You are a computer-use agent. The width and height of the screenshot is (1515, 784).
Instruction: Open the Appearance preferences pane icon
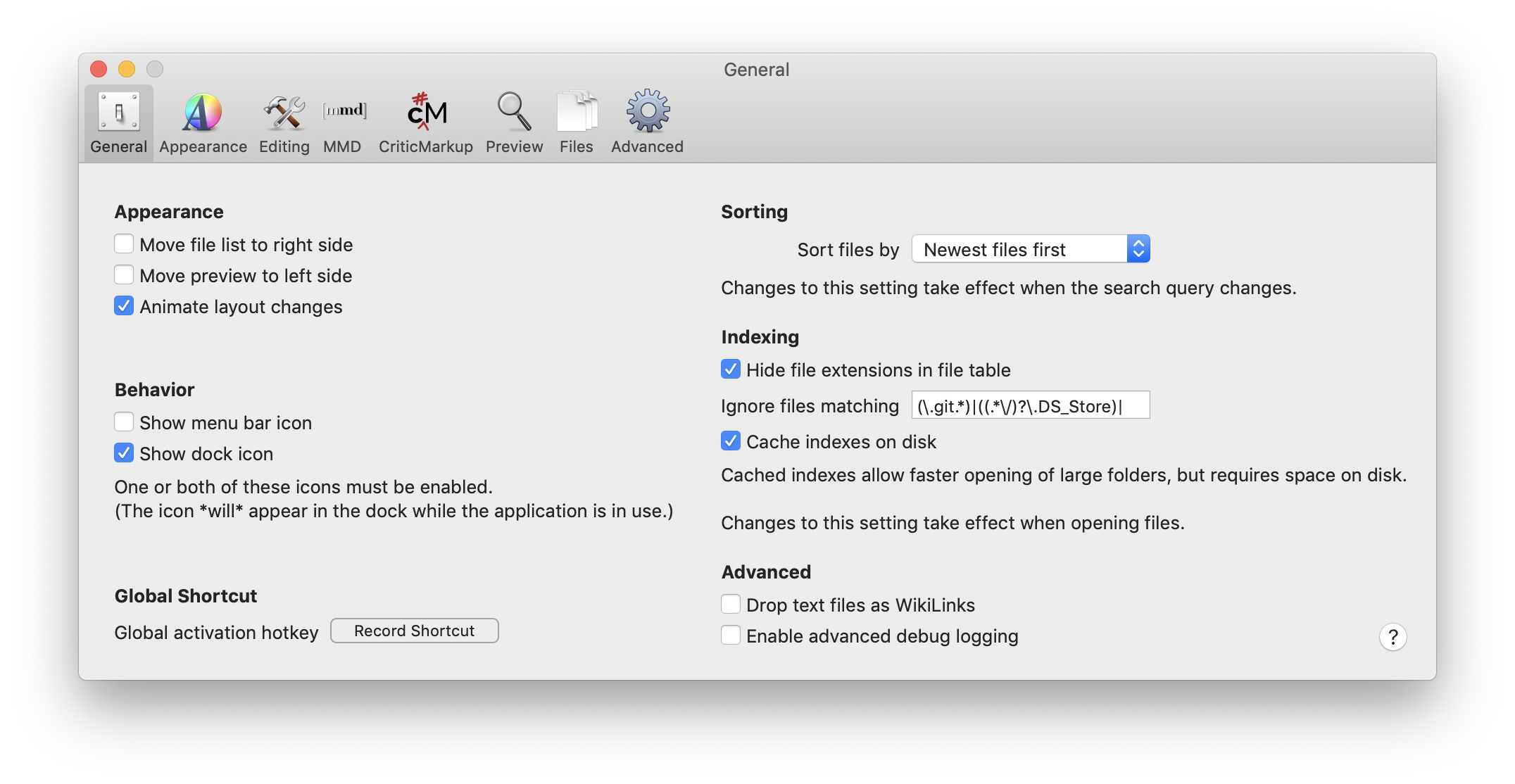point(203,113)
